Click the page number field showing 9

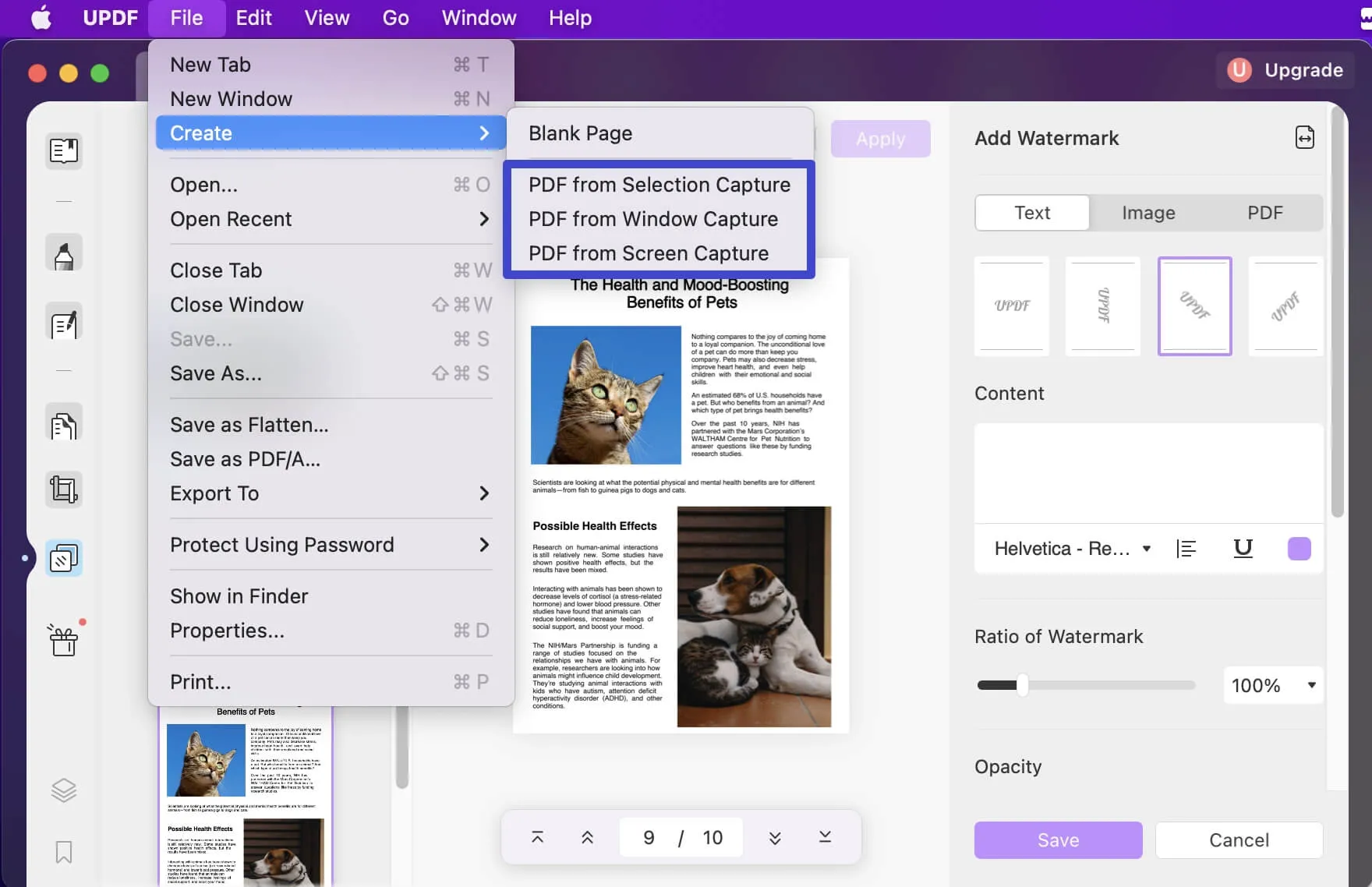(x=649, y=836)
